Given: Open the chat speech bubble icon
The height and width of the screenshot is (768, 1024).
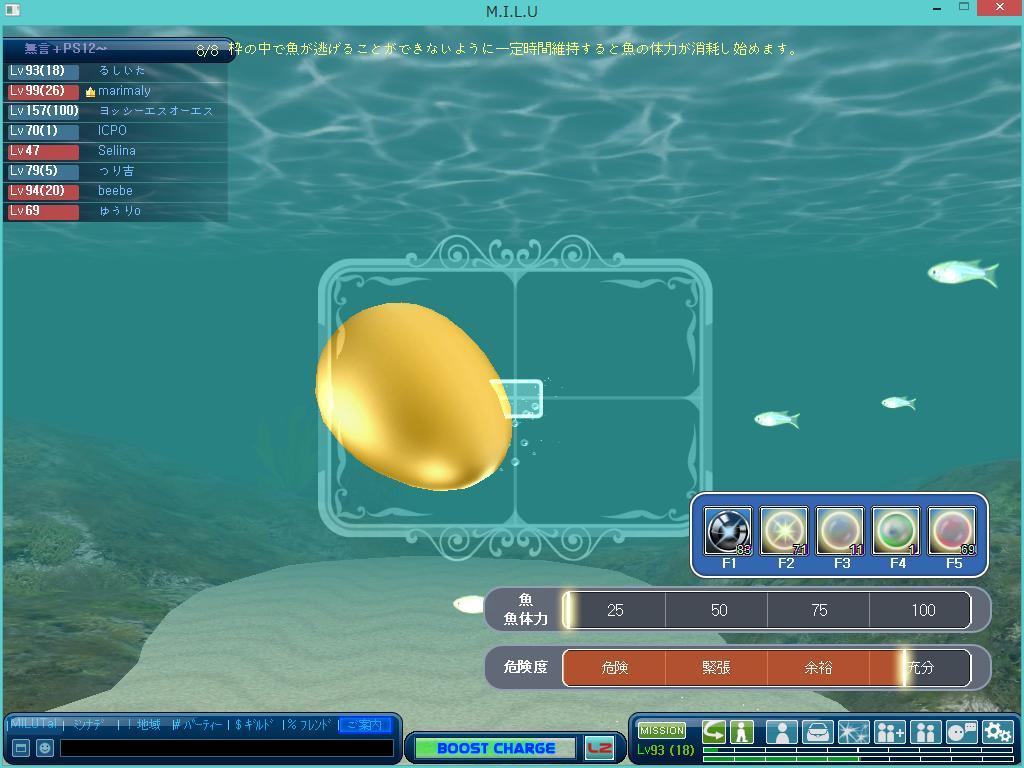Looking at the screenshot, I should click(x=961, y=732).
